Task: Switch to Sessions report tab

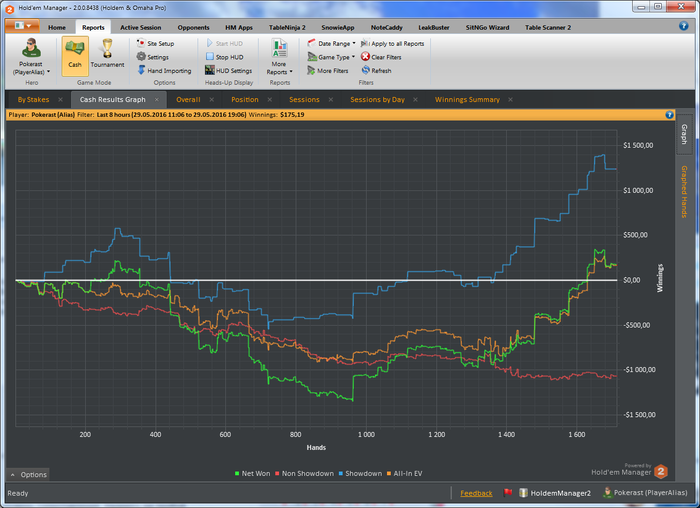Action: click(x=304, y=100)
